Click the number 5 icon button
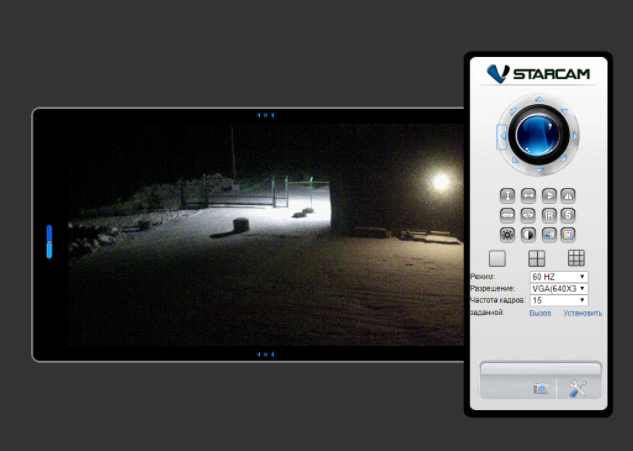 coord(568,216)
